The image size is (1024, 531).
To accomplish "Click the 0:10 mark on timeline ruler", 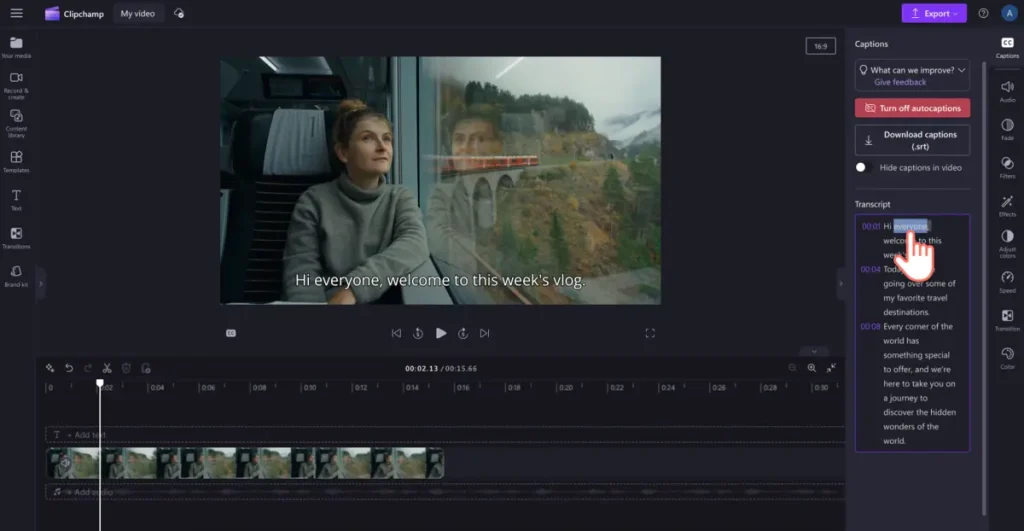I will [309, 387].
